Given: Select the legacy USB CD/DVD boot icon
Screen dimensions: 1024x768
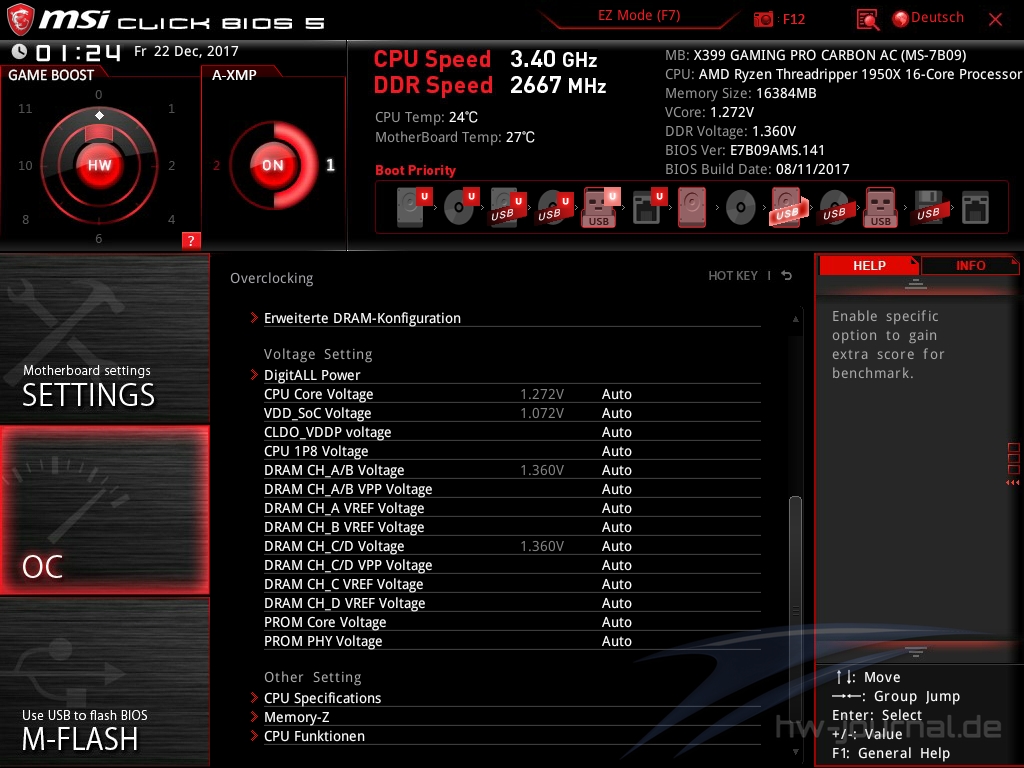Looking at the screenshot, I should [834, 207].
